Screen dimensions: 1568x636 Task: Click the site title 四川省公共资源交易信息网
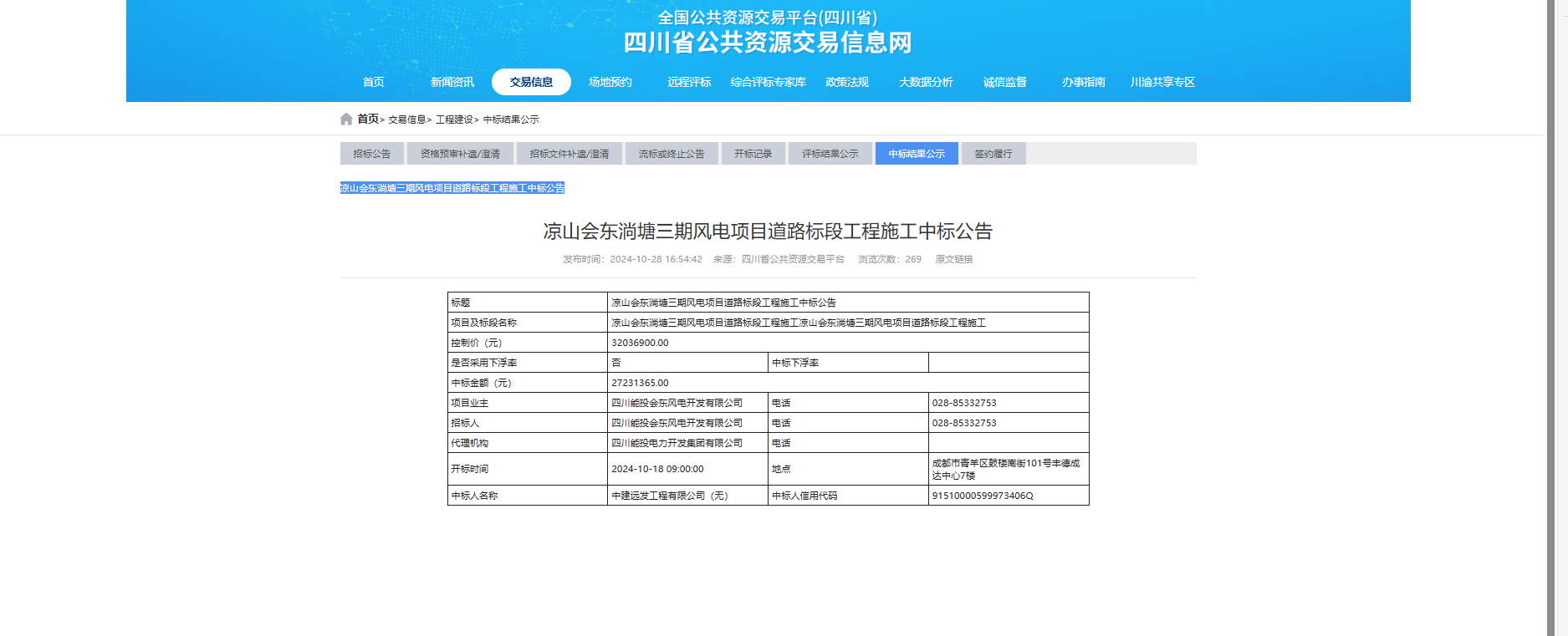tap(768, 43)
